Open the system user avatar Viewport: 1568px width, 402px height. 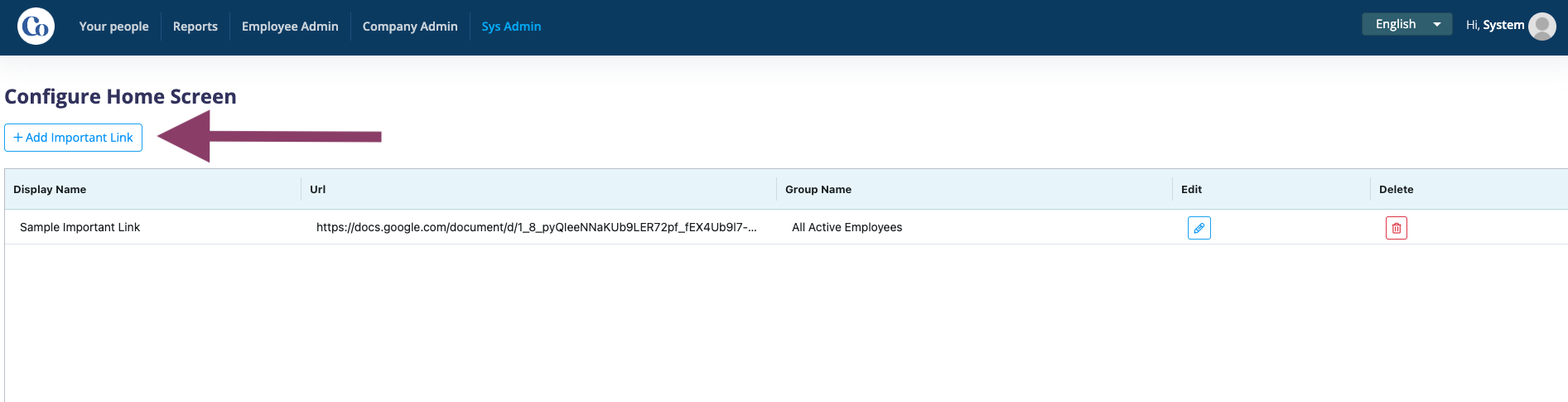[1541, 26]
